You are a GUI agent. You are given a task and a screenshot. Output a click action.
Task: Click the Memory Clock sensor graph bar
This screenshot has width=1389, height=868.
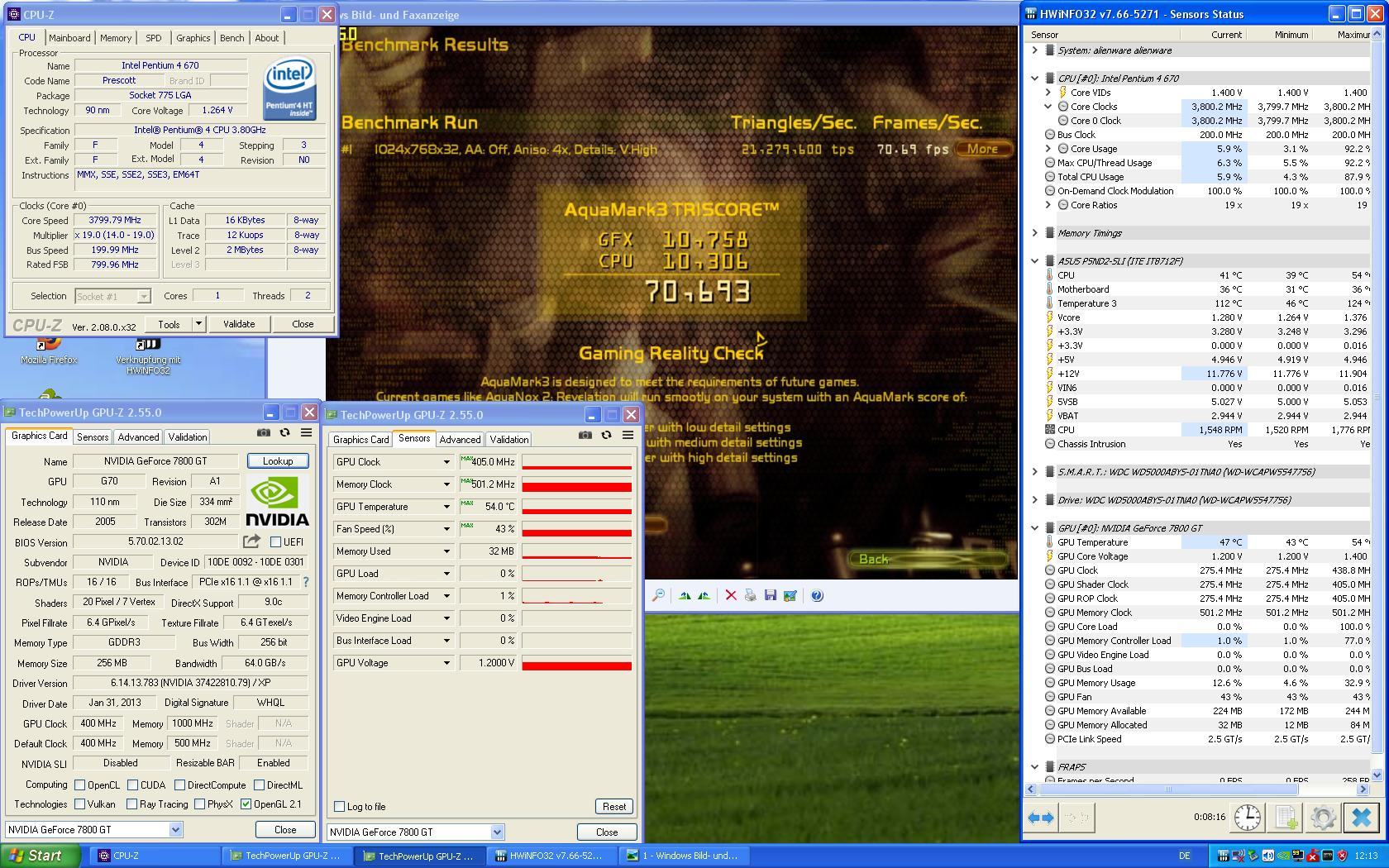pyautogui.click(x=576, y=484)
